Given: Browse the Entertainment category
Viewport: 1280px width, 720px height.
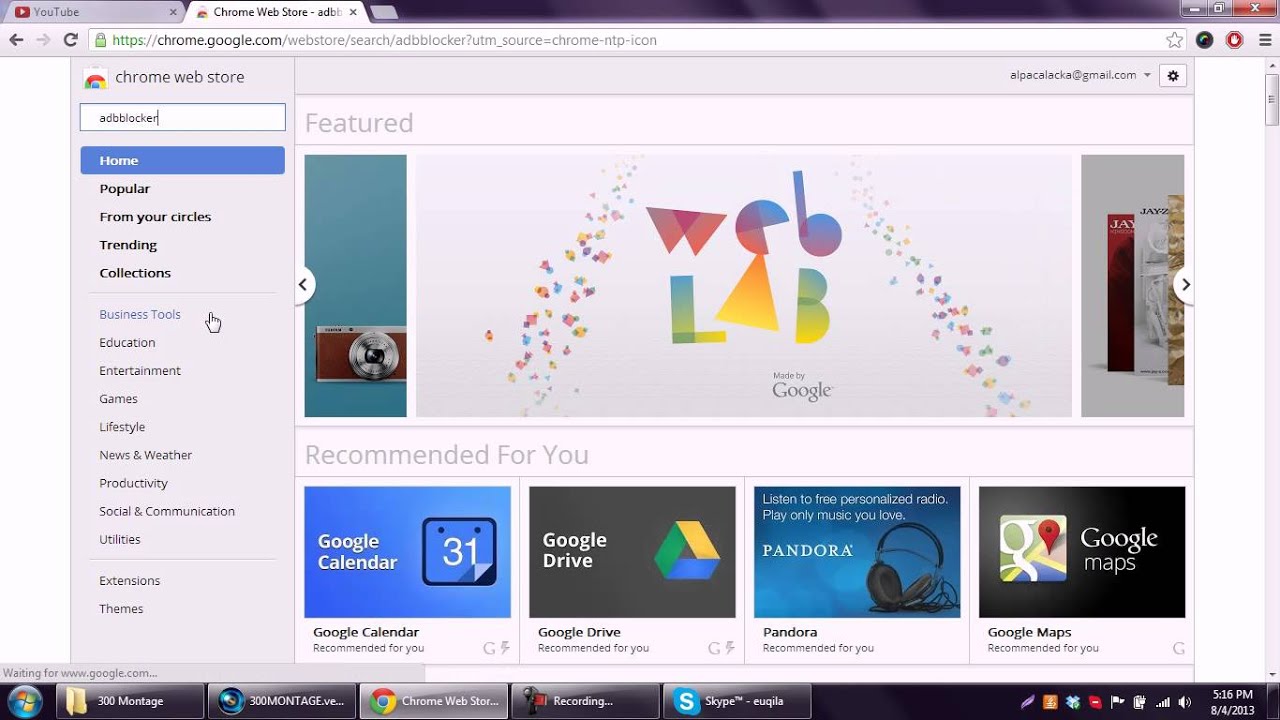Looking at the screenshot, I should tap(140, 370).
